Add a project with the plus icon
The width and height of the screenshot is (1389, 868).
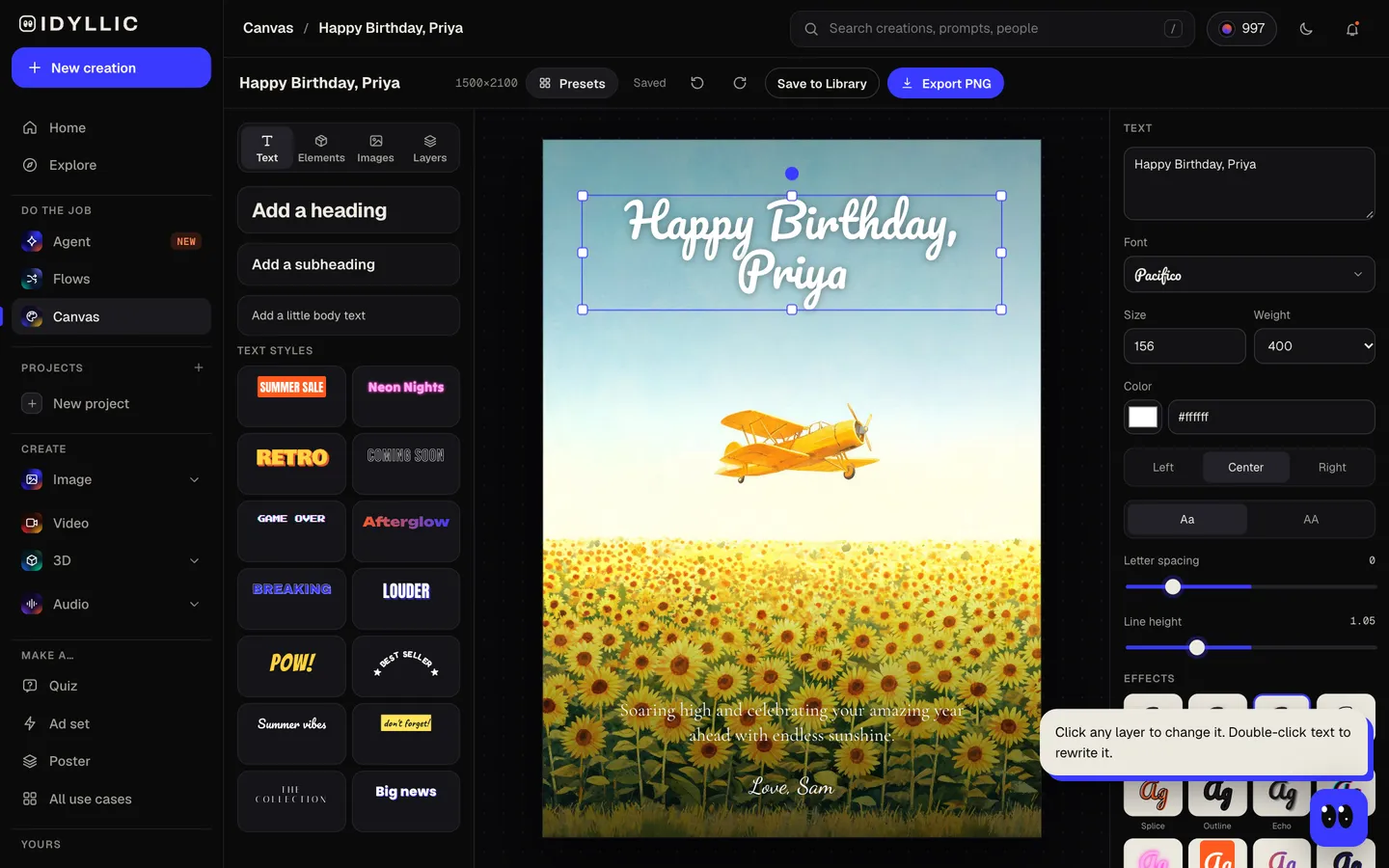click(199, 367)
